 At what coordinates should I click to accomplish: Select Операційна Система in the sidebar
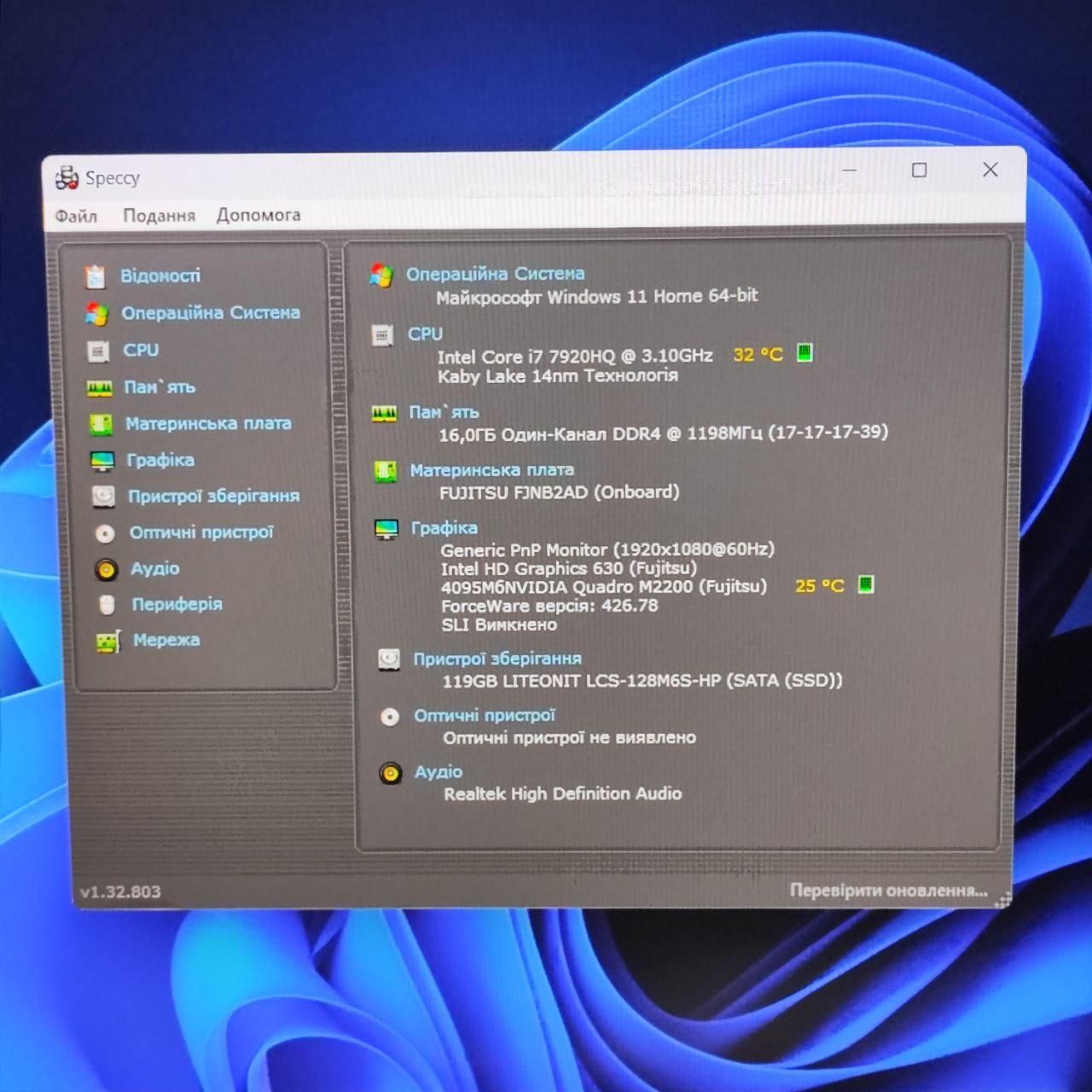tap(211, 313)
